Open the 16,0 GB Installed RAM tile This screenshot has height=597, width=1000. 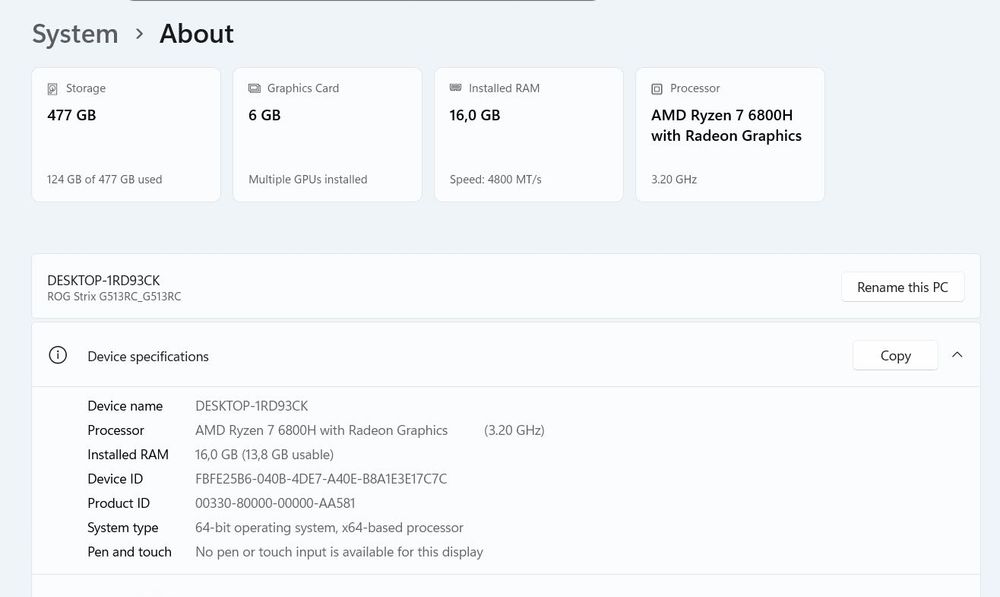coord(528,135)
